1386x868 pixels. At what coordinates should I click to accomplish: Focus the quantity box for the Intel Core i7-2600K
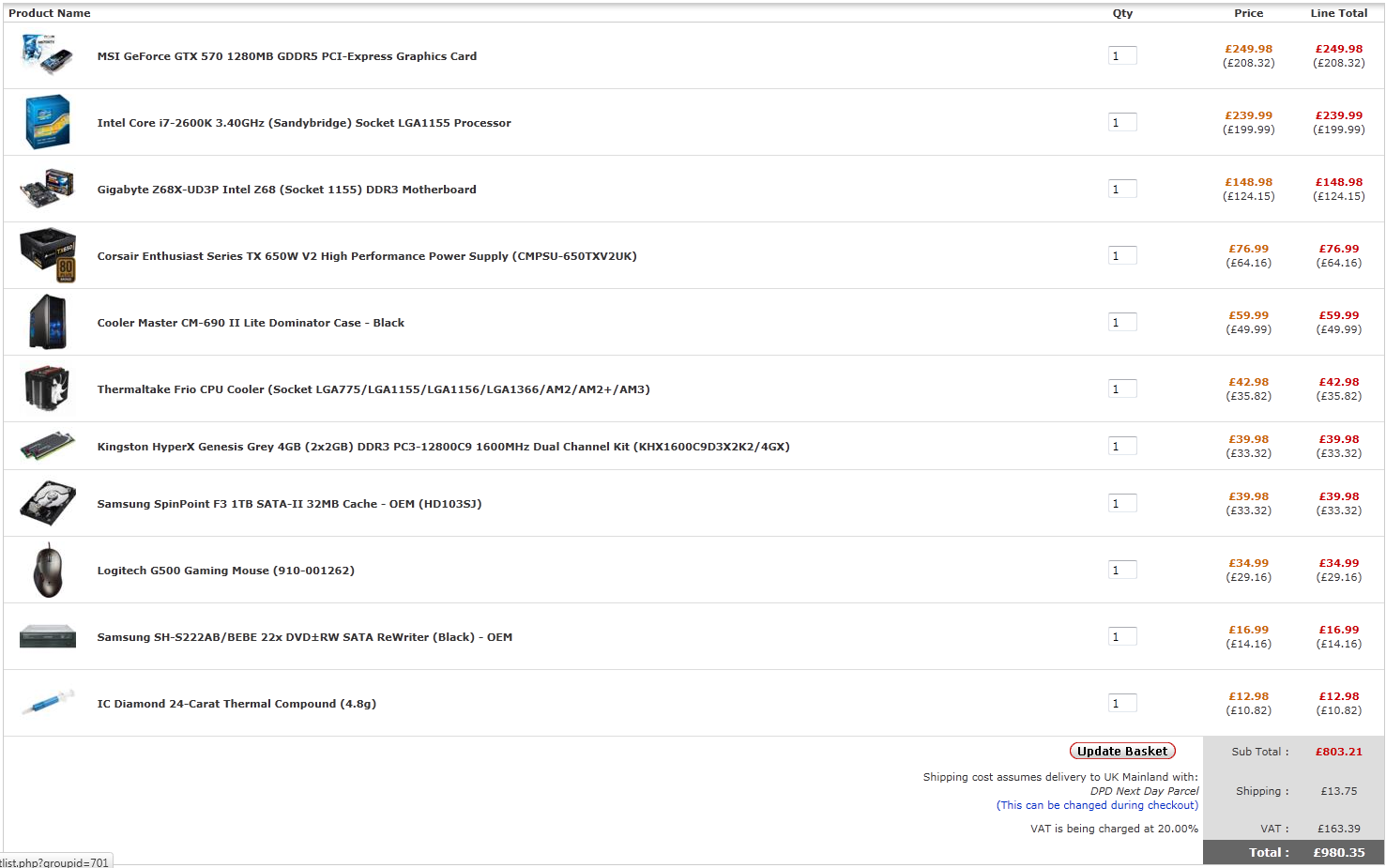point(1122,123)
